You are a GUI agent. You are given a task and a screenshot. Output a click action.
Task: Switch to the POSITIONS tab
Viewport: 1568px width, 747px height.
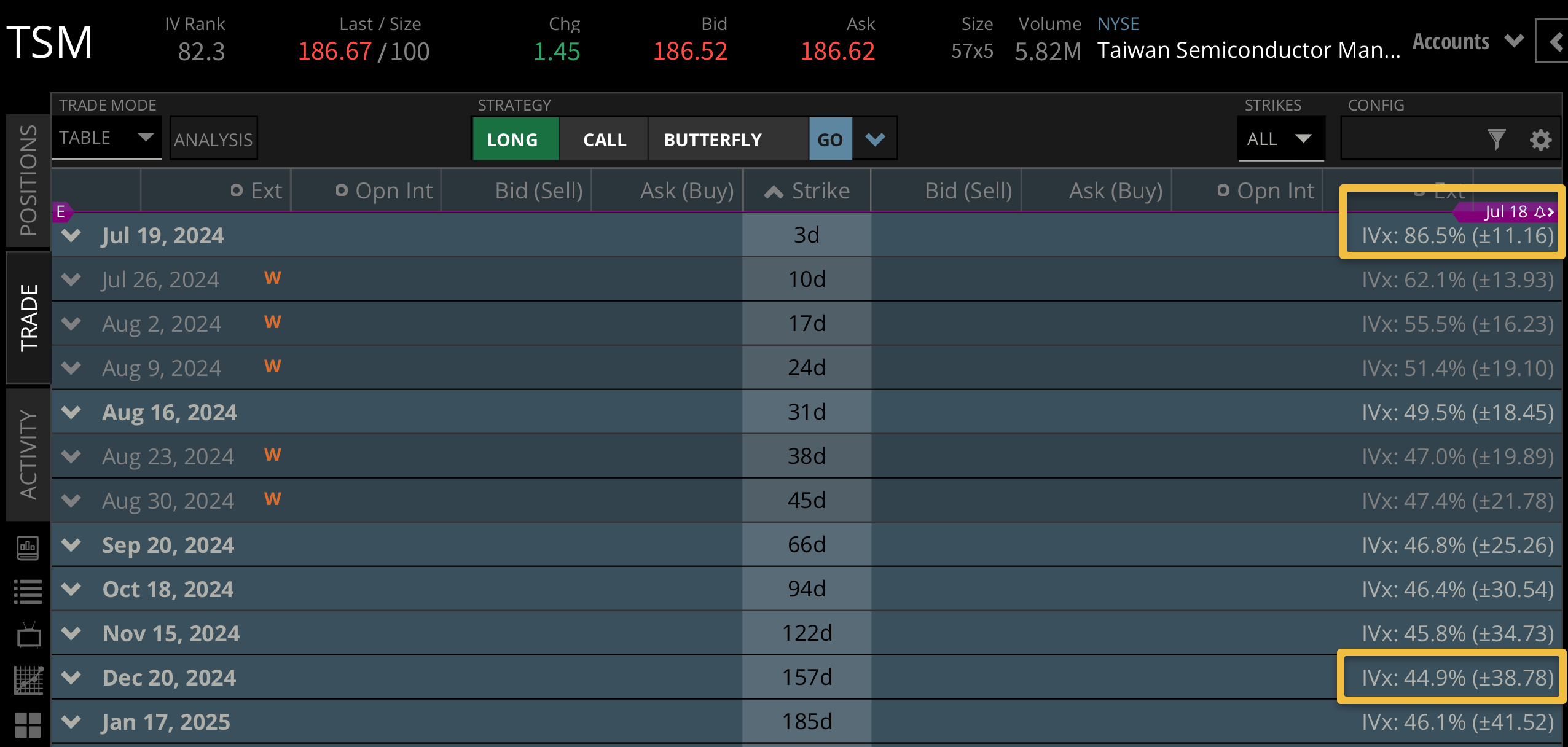28,180
